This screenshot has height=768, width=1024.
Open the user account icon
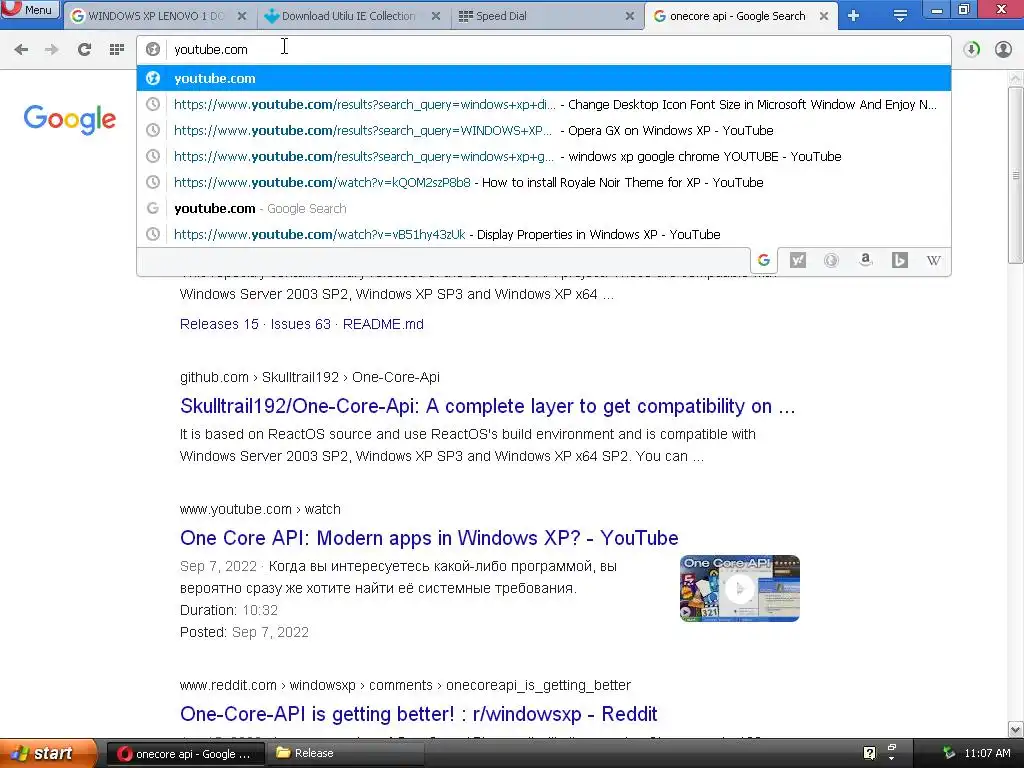click(x=1003, y=49)
